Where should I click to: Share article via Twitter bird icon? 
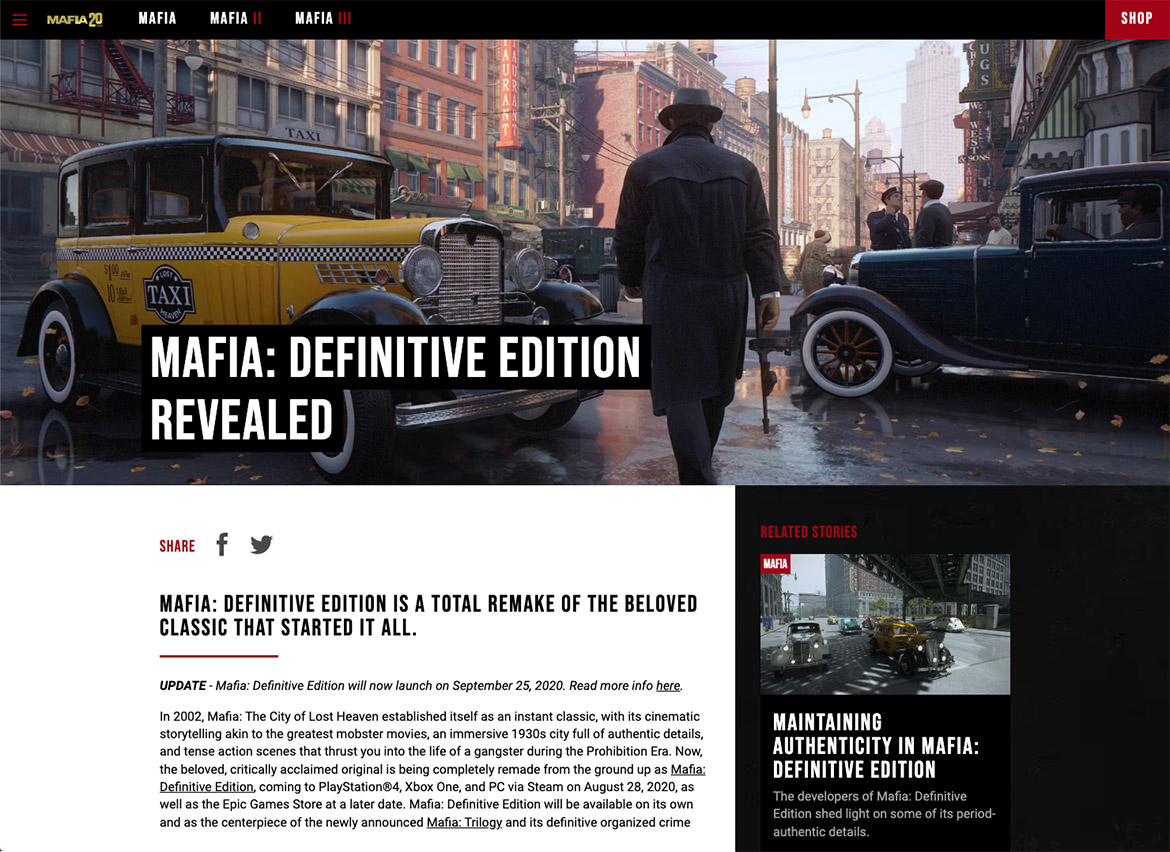[x=261, y=545]
